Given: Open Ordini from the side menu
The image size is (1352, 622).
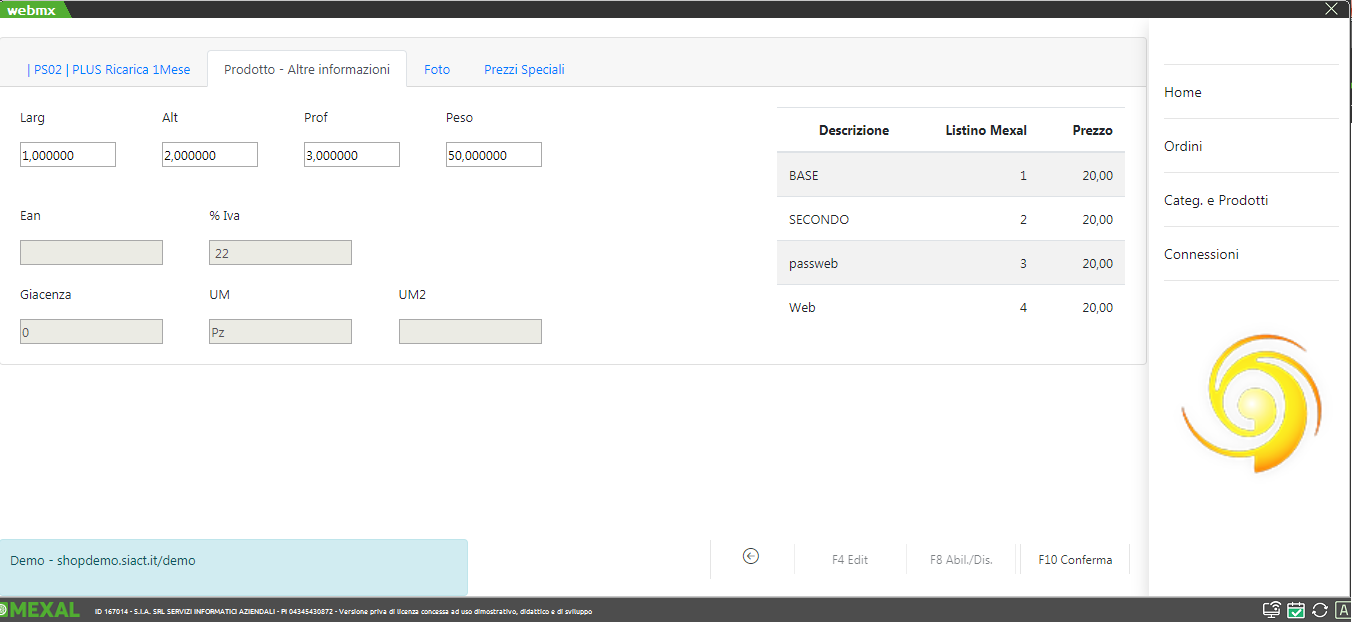Looking at the screenshot, I should [1183, 146].
